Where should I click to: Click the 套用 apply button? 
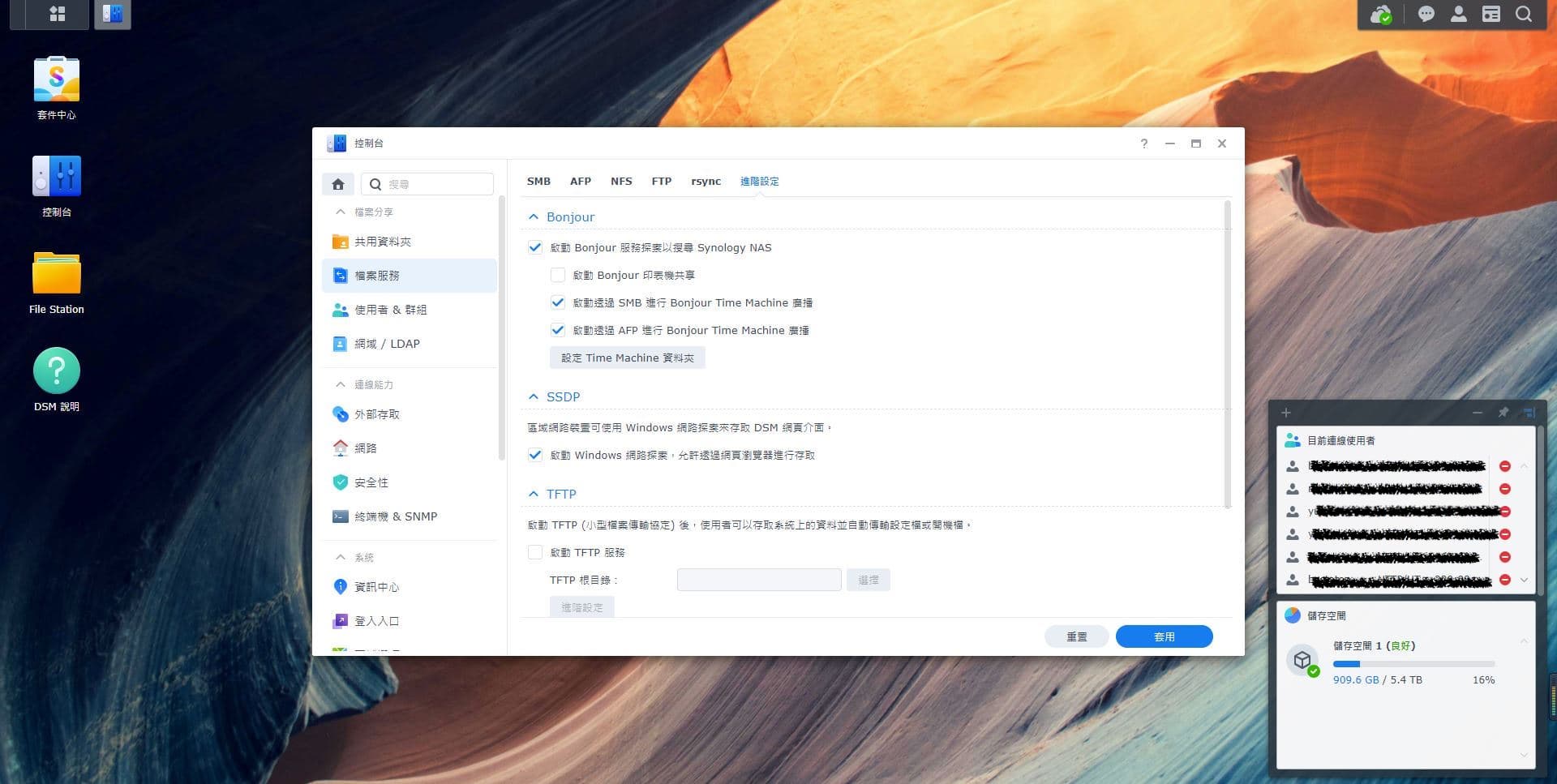pos(1165,637)
